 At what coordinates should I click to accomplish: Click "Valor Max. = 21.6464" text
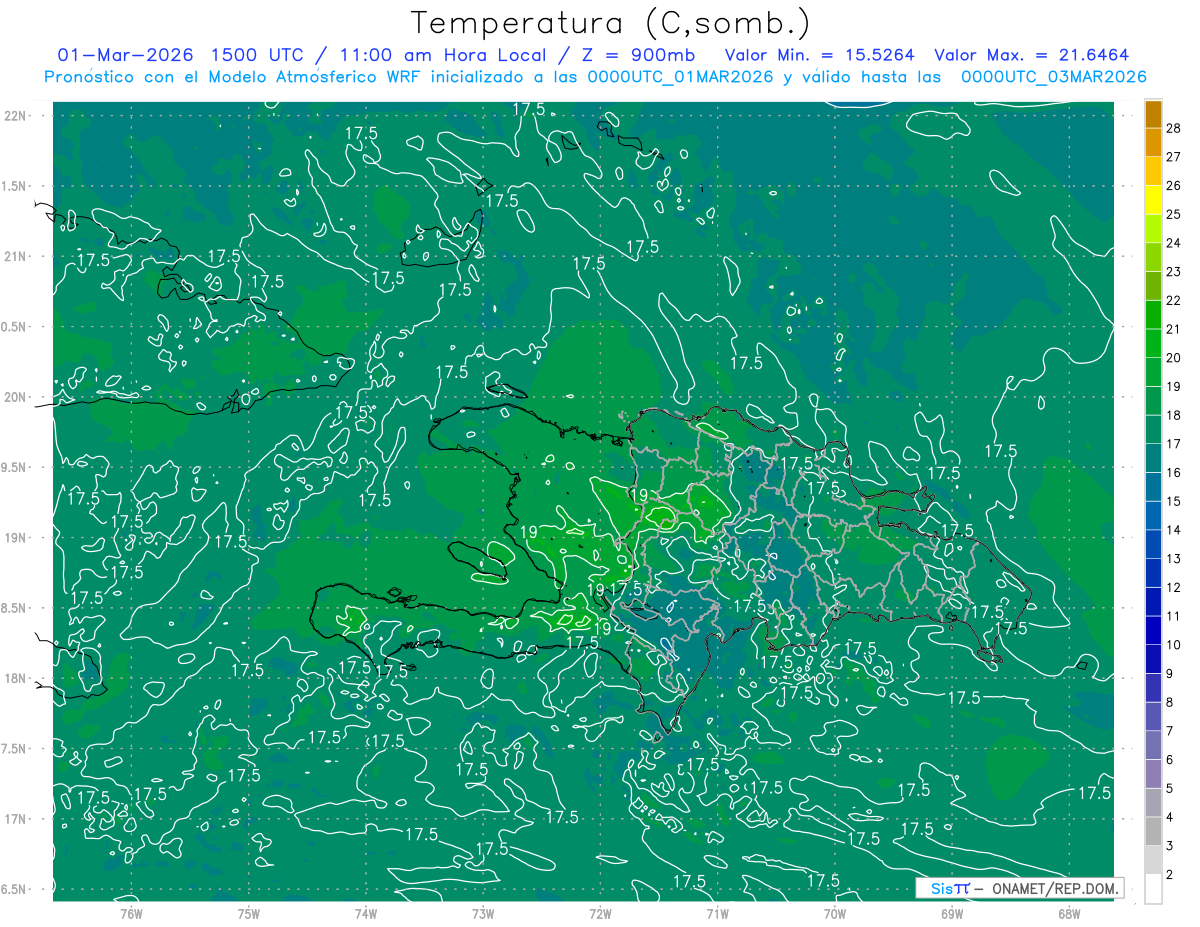coord(1031,55)
